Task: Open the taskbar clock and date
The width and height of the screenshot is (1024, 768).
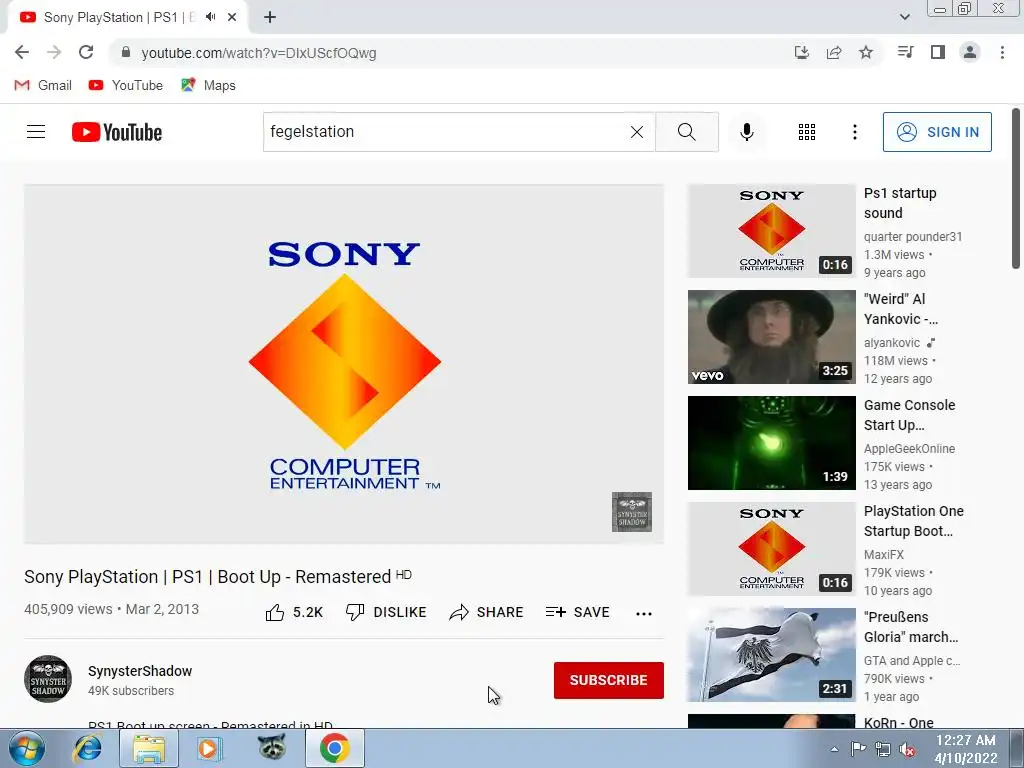Action: coord(965,749)
